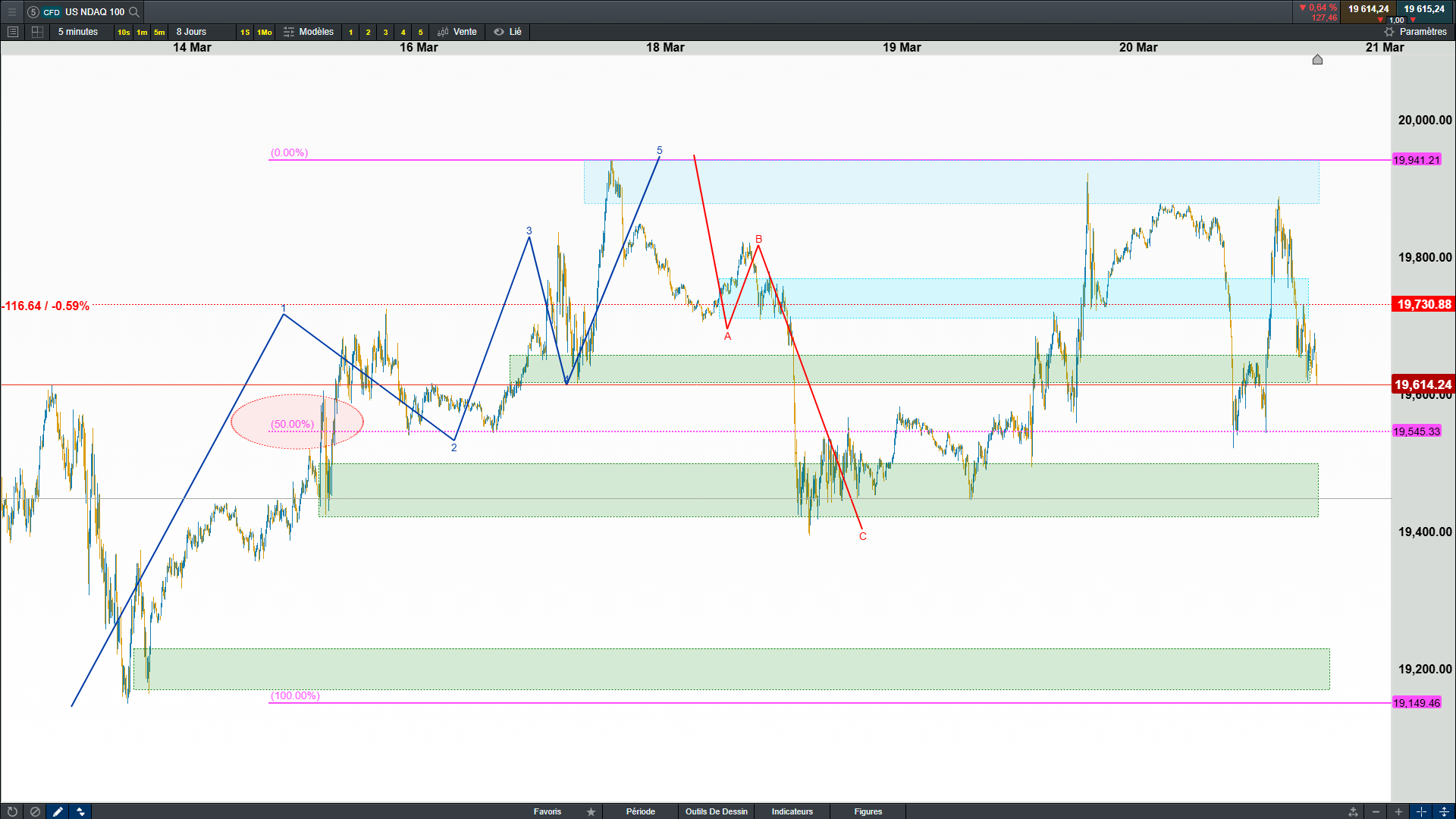Open the hamburger menu icon

(x=12, y=11)
